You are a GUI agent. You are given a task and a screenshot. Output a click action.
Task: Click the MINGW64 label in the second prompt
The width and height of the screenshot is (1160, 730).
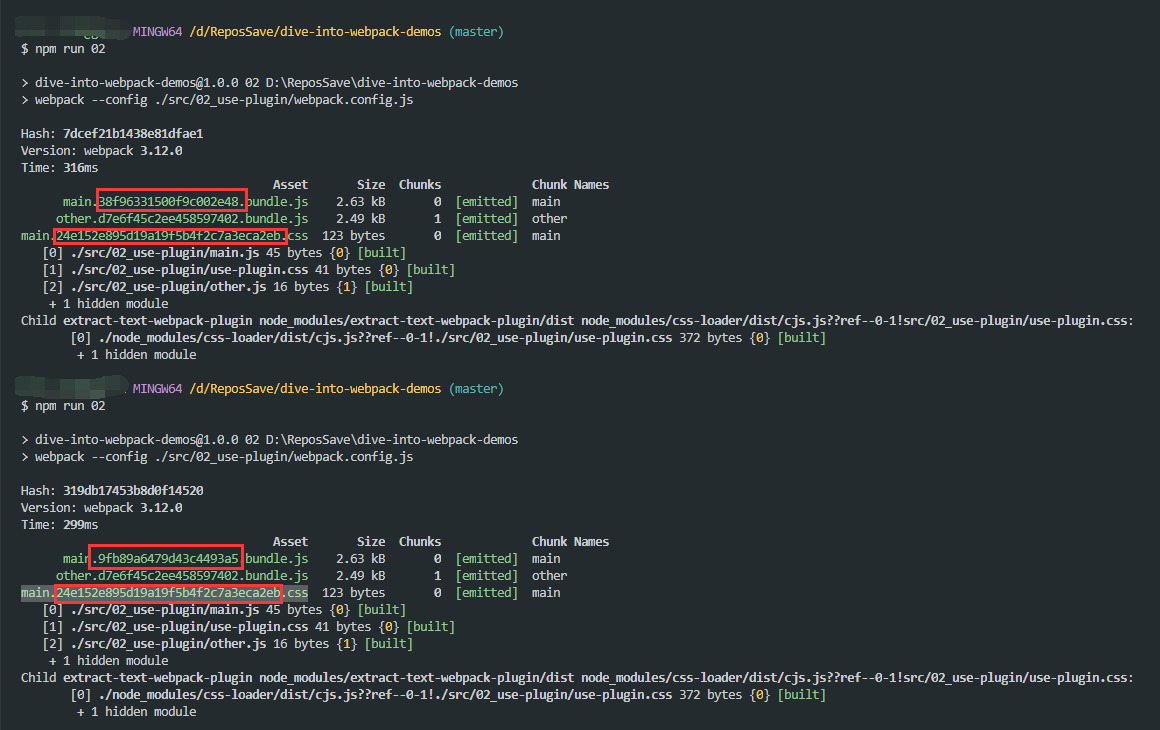[158, 389]
